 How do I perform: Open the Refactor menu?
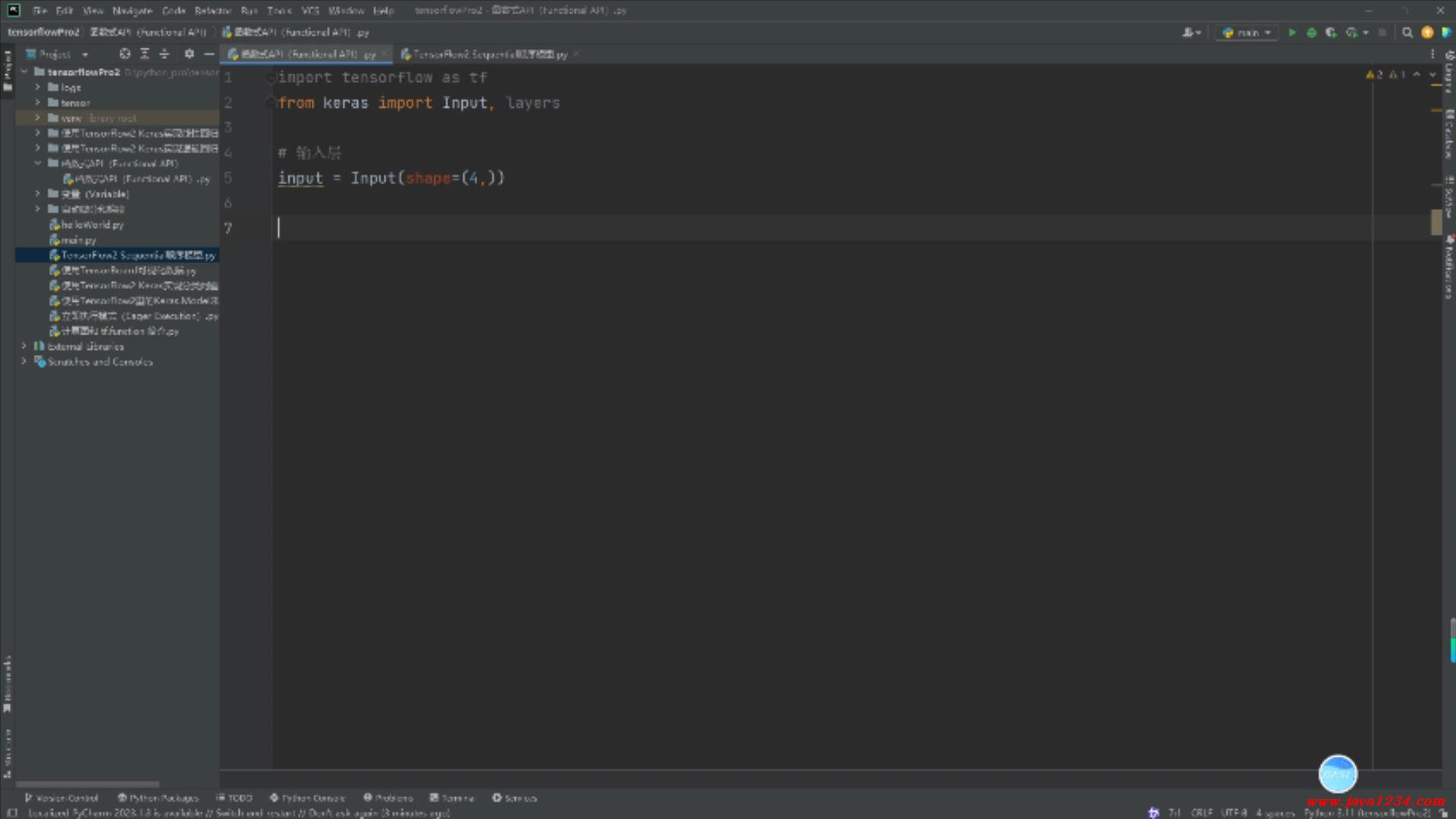click(x=212, y=11)
